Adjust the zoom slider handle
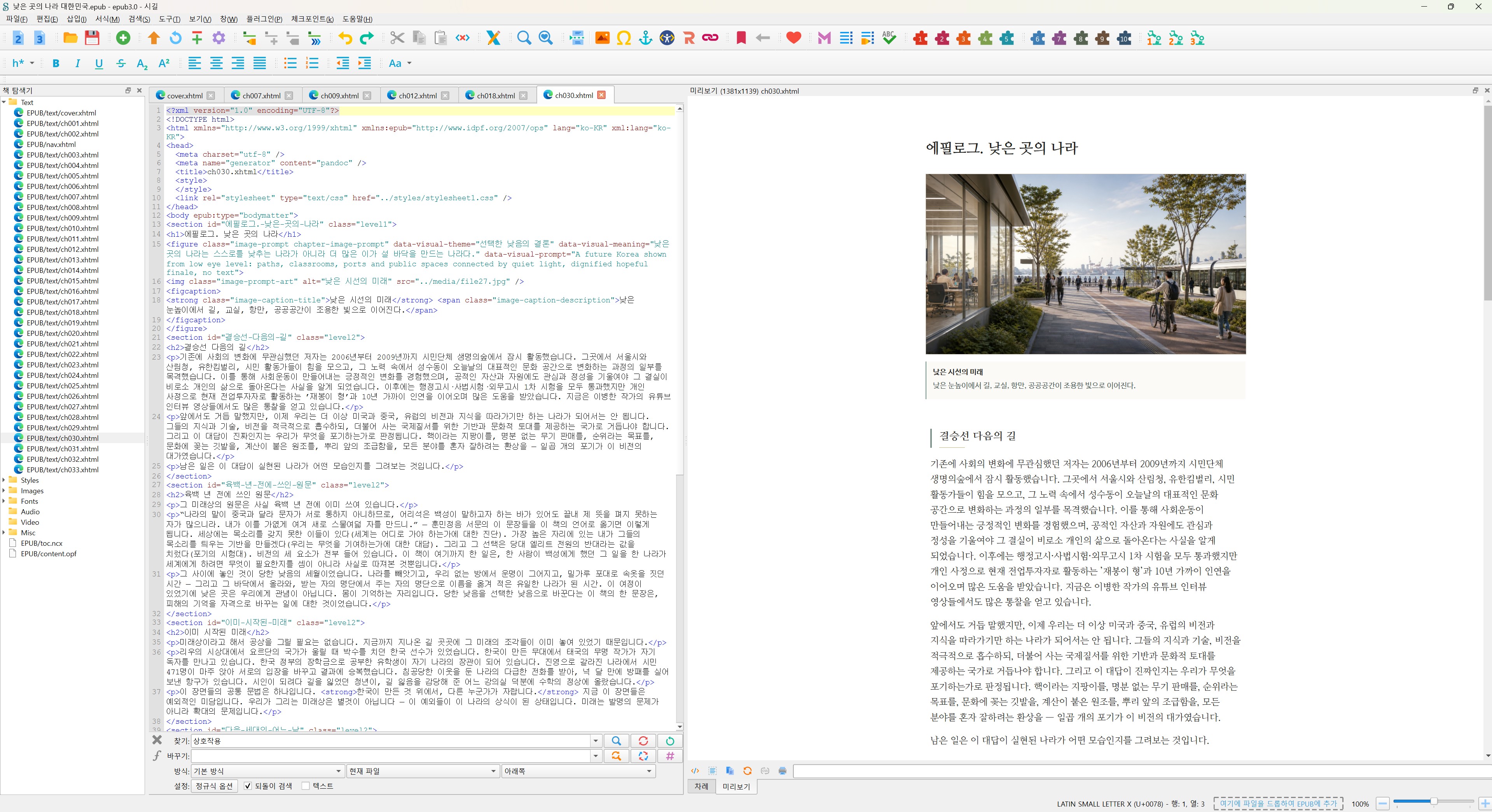 (x=1434, y=802)
